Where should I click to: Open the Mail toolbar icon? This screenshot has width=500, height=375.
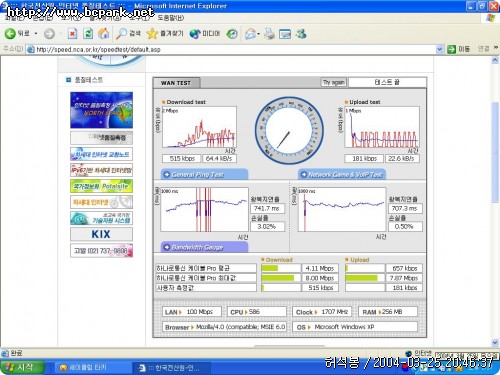coord(250,34)
